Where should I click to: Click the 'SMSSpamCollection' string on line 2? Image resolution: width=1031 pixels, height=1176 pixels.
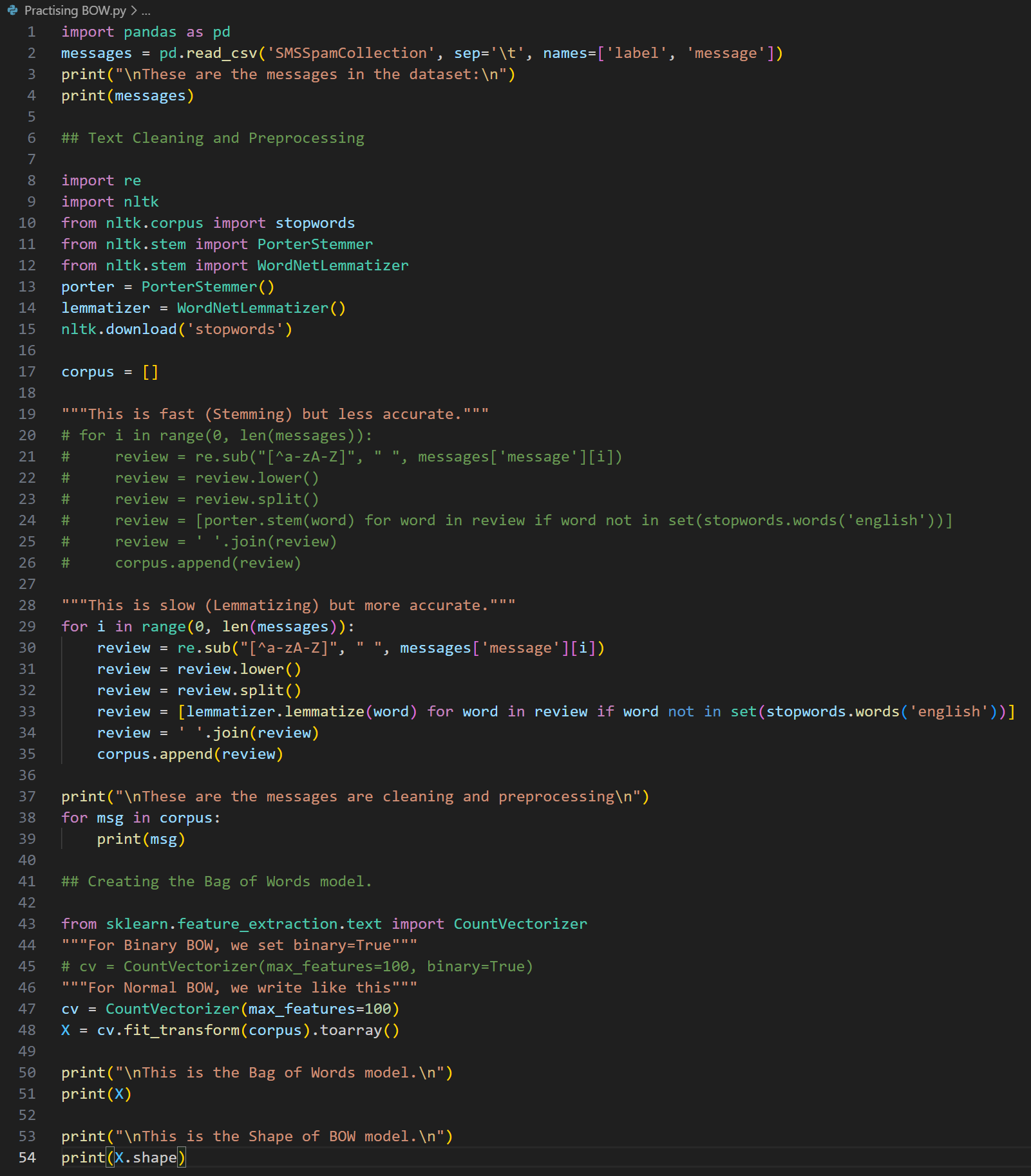coord(351,53)
